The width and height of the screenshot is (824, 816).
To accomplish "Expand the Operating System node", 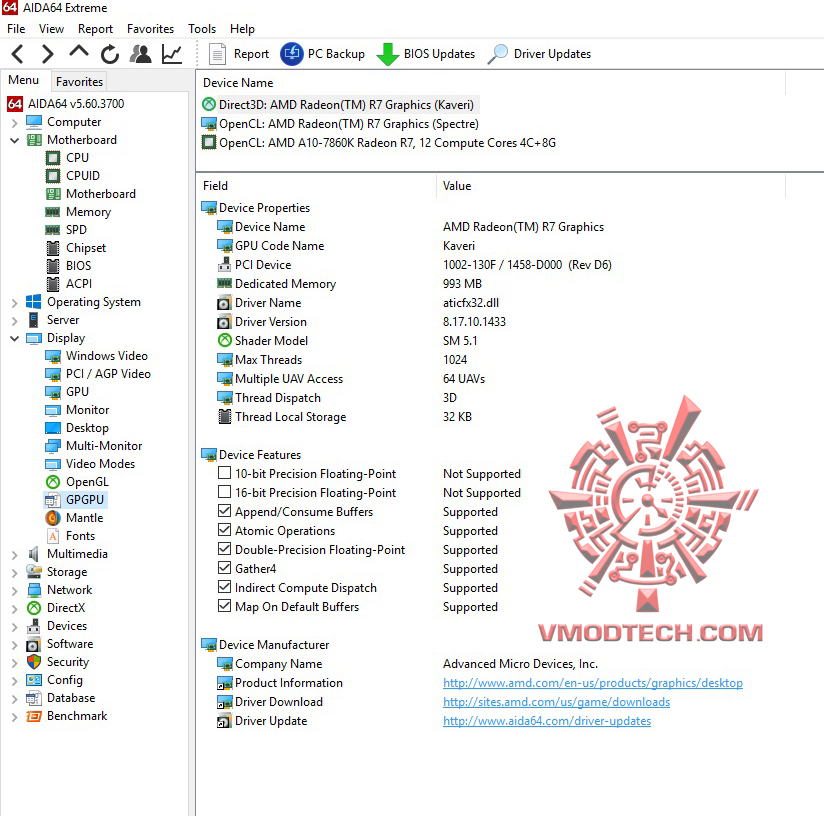I will [x=15, y=303].
